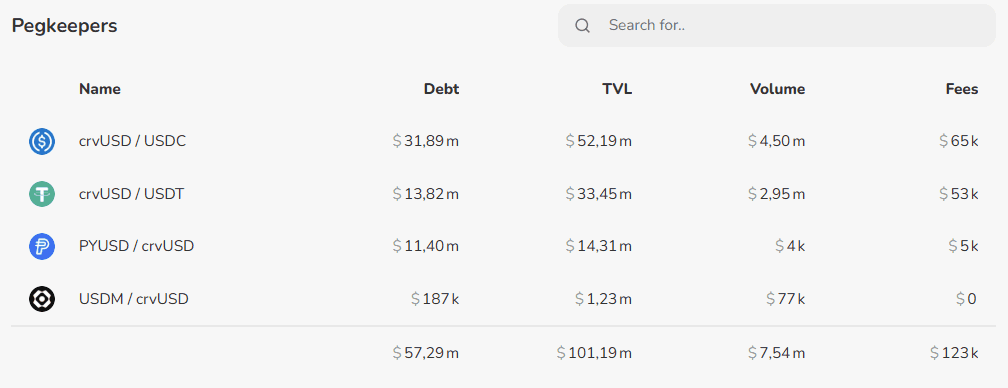The height and width of the screenshot is (388, 1008).
Task: Select the USDM / crvUSD pegkeeper row
Action: pos(503,299)
